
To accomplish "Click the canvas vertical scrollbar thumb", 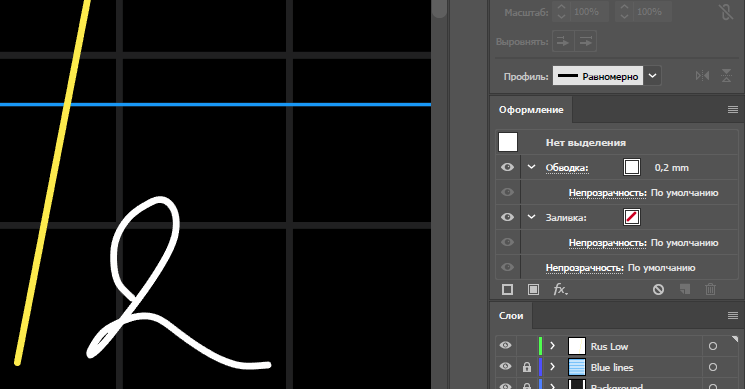I will (x=440, y=9).
